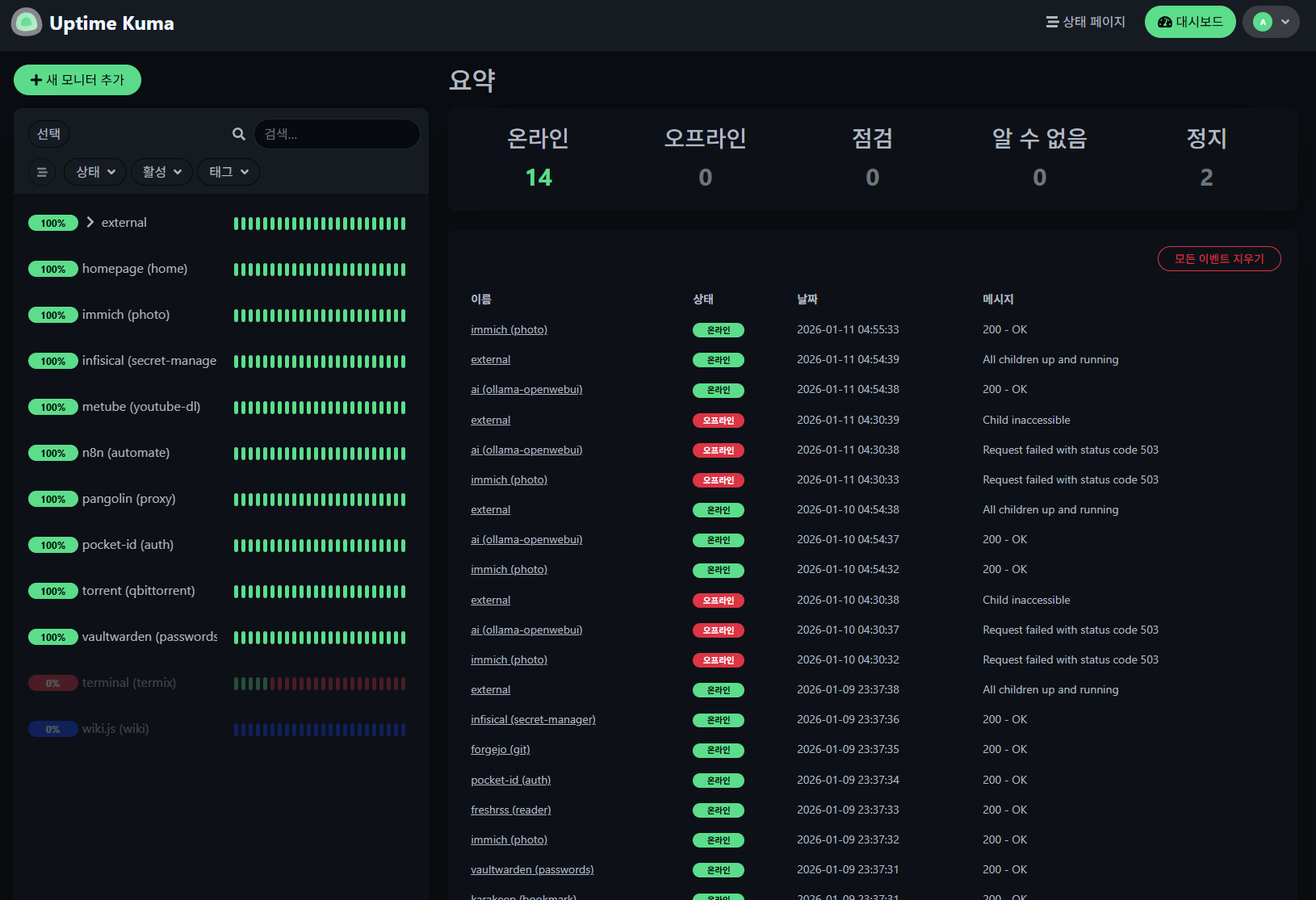Click the 0% badge for wiki.js (wiki)
The image size is (1316, 900).
(53, 730)
